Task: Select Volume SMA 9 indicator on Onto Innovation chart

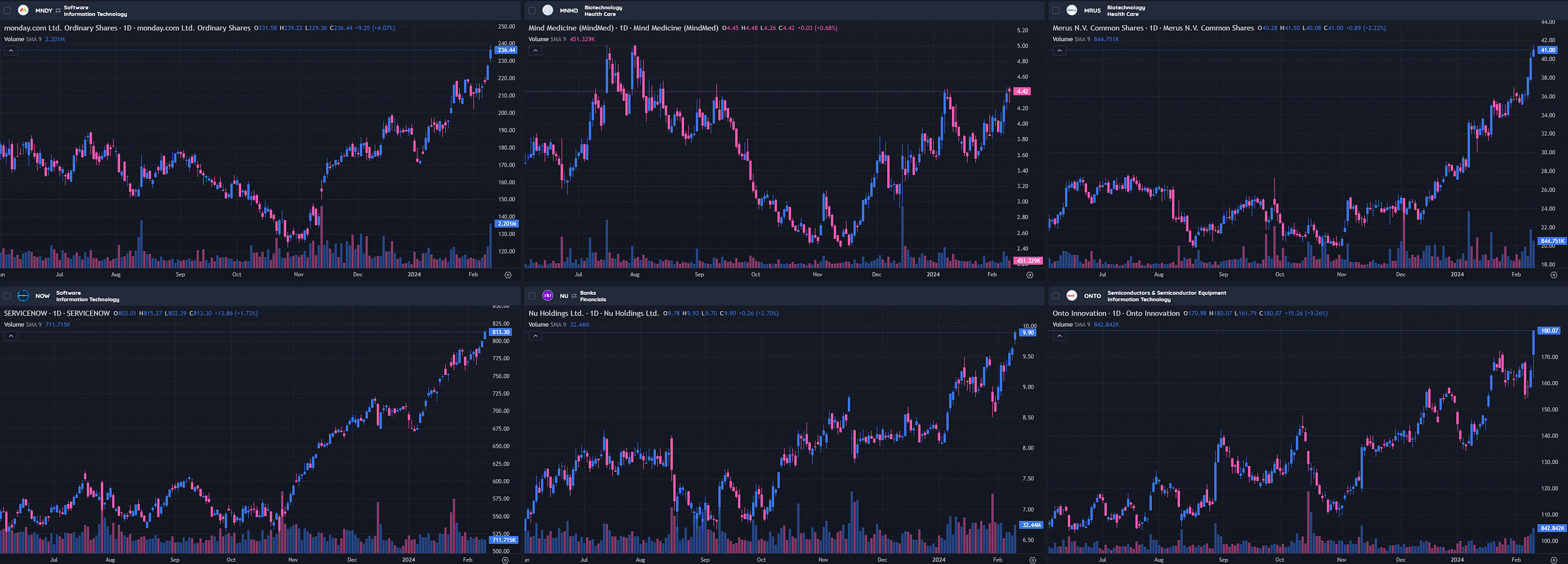Action: click(x=1071, y=325)
